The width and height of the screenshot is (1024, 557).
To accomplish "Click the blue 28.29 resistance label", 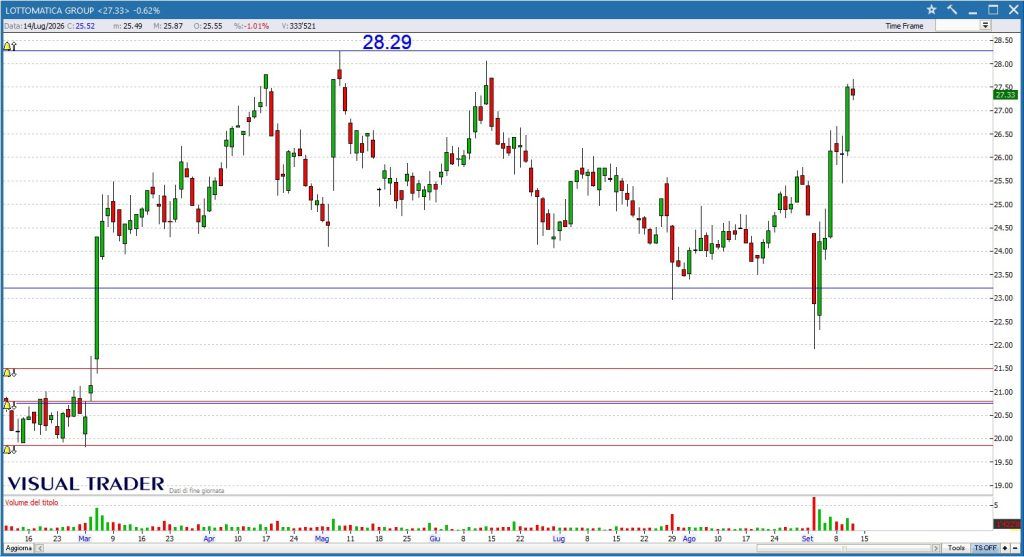I will coord(387,42).
